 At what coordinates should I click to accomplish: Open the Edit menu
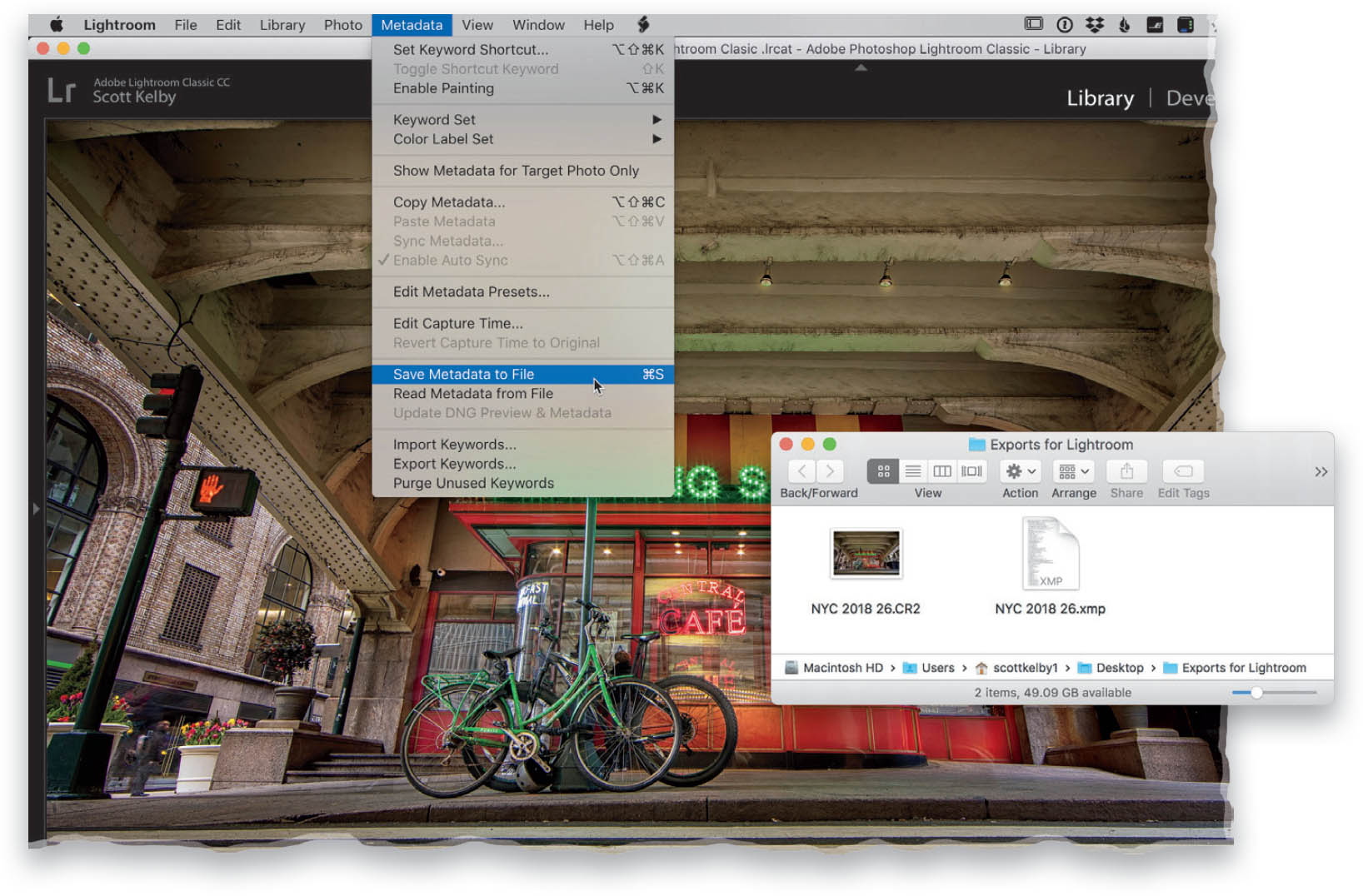(x=228, y=25)
